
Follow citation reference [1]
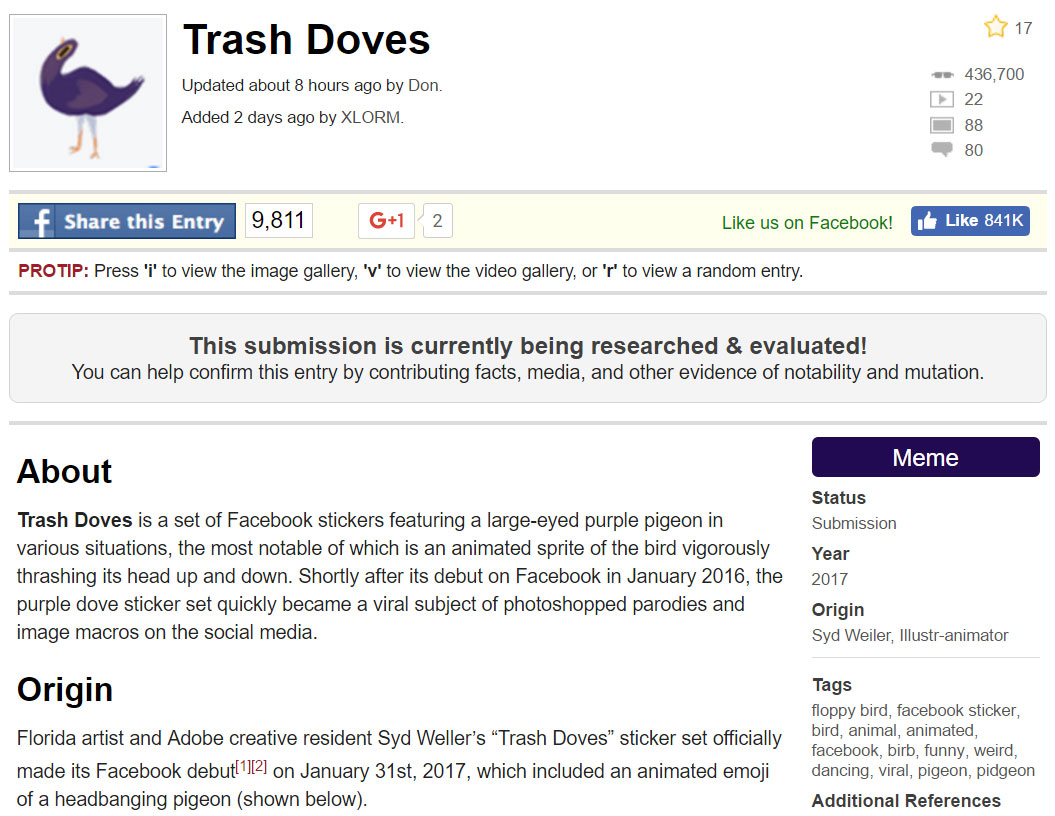[x=243, y=766]
